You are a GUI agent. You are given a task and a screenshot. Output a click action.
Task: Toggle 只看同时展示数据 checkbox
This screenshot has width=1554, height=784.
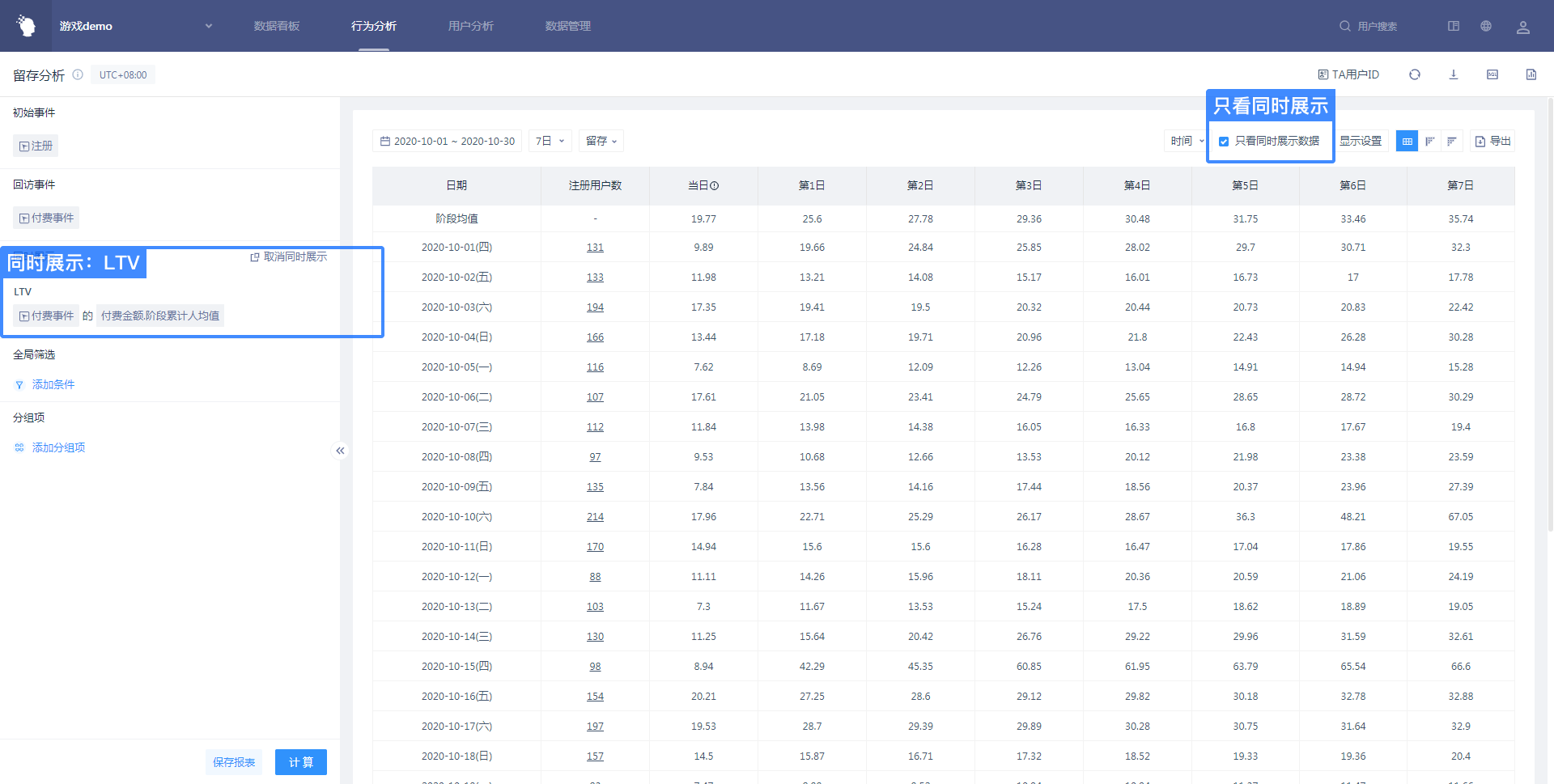click(x=1224, y=142)
